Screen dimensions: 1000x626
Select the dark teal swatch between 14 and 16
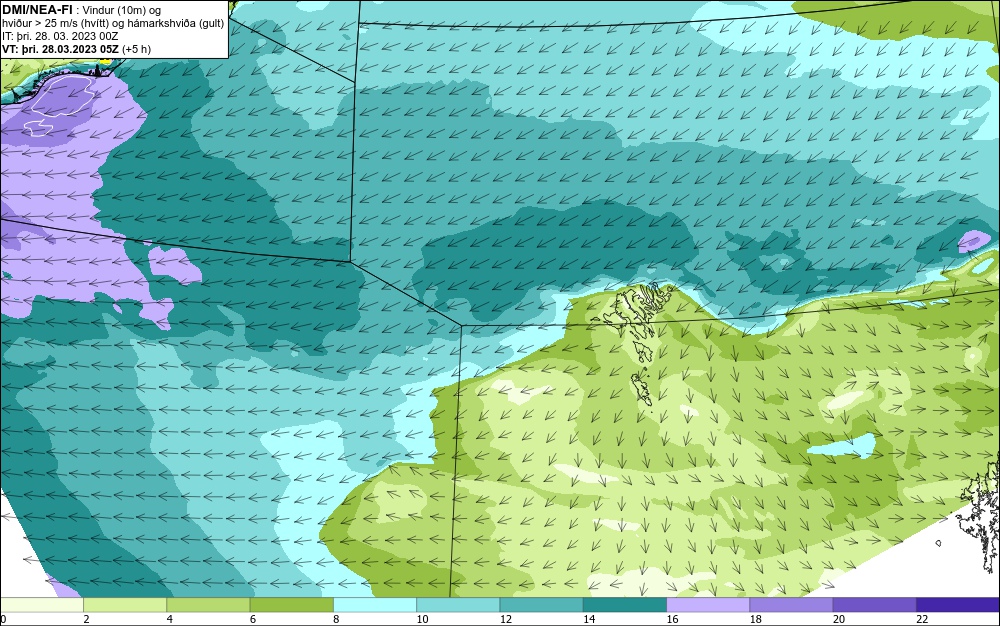coord(625,604)
